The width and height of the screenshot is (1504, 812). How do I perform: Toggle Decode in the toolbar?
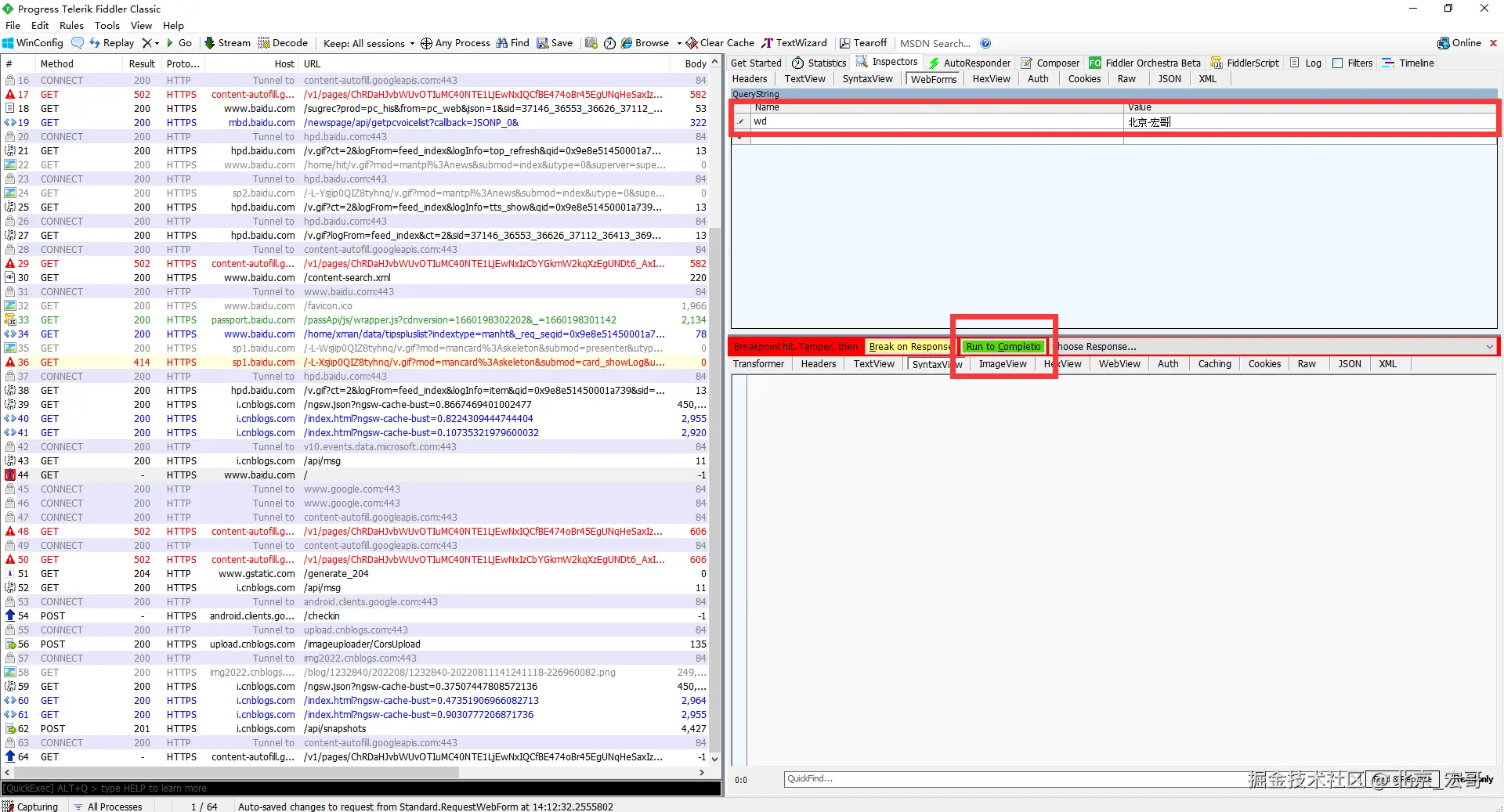click(x=283, y=43)
